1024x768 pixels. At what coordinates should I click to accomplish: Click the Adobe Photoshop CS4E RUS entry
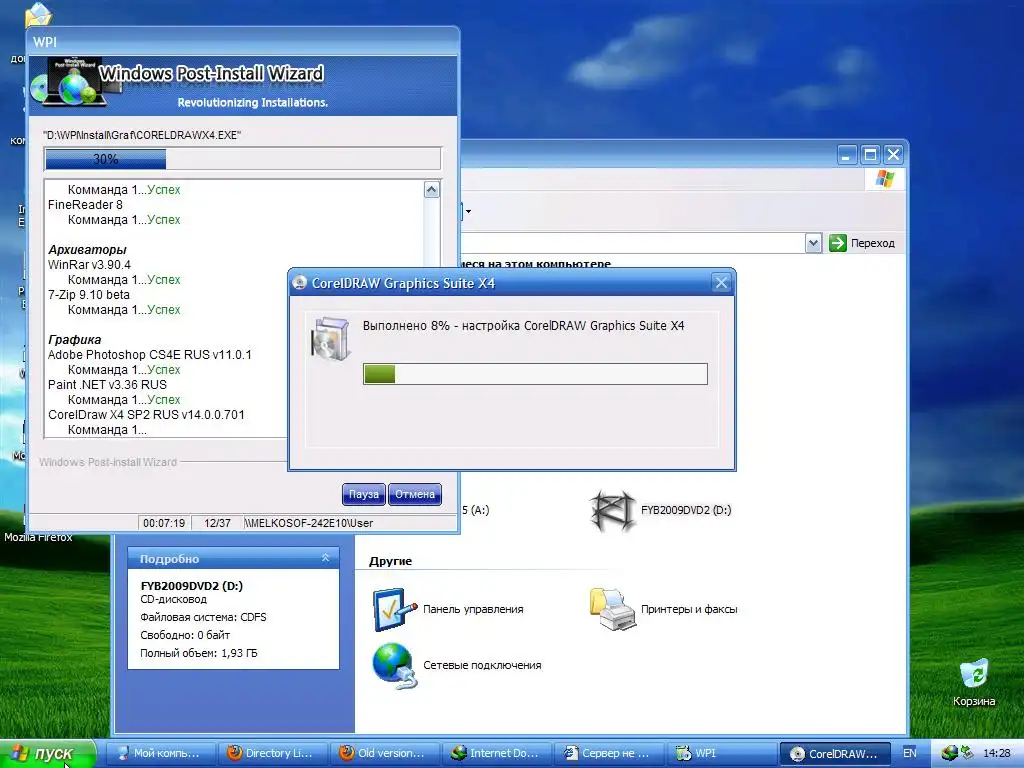point(150,355)
